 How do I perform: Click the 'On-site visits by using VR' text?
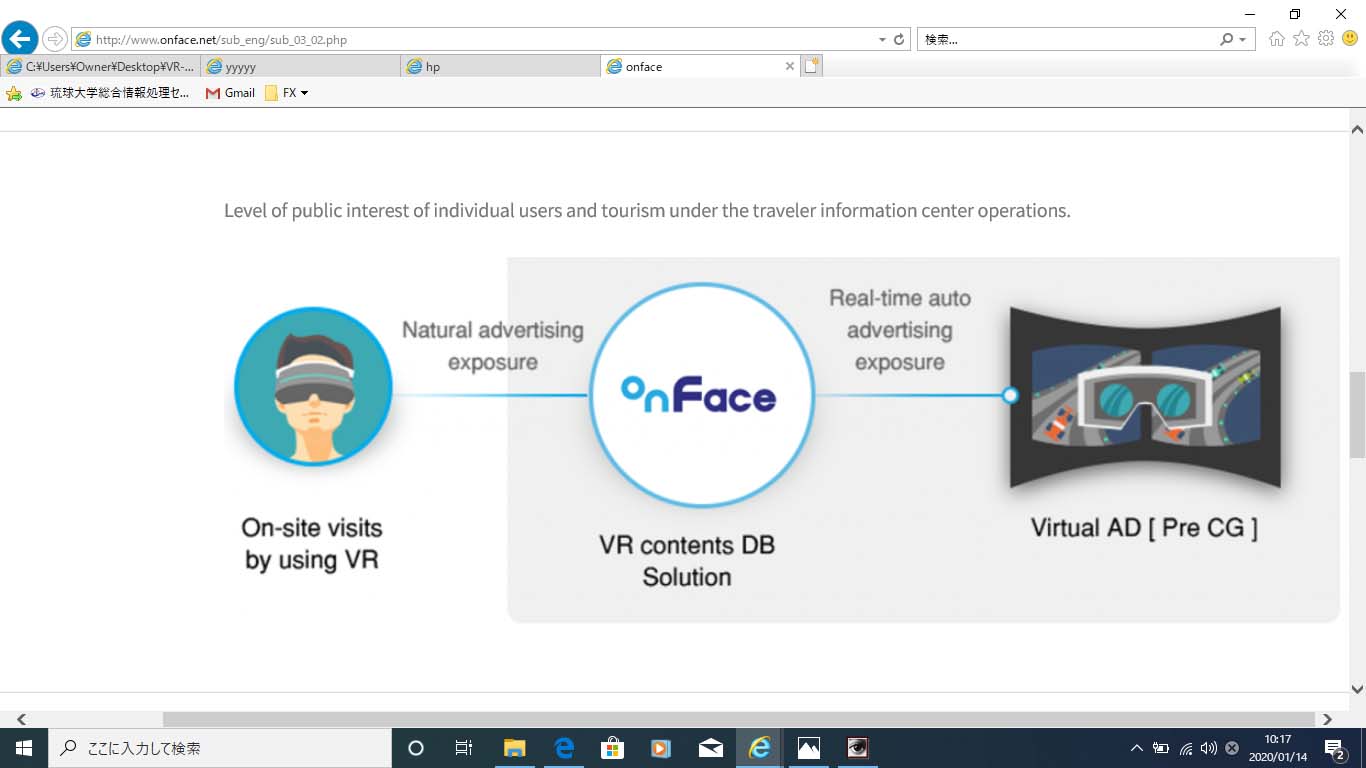coord(312,543)
